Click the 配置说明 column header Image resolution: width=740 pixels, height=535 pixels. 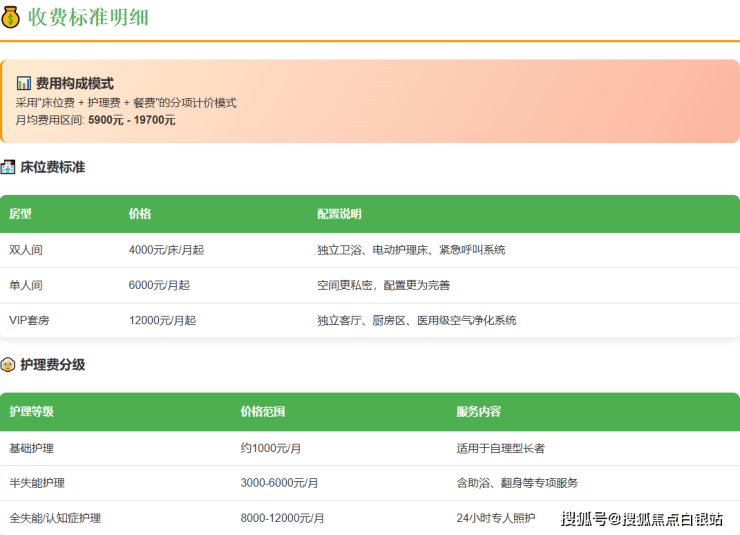pos(339,214)
